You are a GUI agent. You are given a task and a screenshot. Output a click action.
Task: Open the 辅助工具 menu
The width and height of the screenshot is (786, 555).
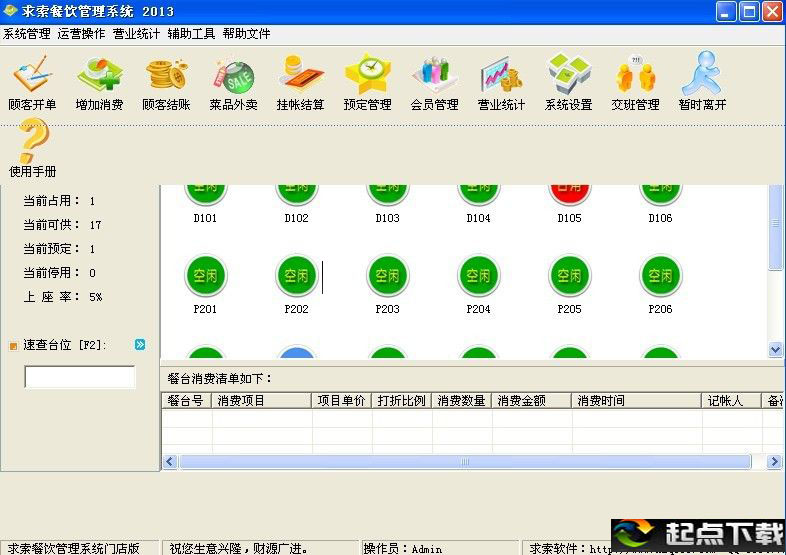pyautogui.click(x=191, y=34)
